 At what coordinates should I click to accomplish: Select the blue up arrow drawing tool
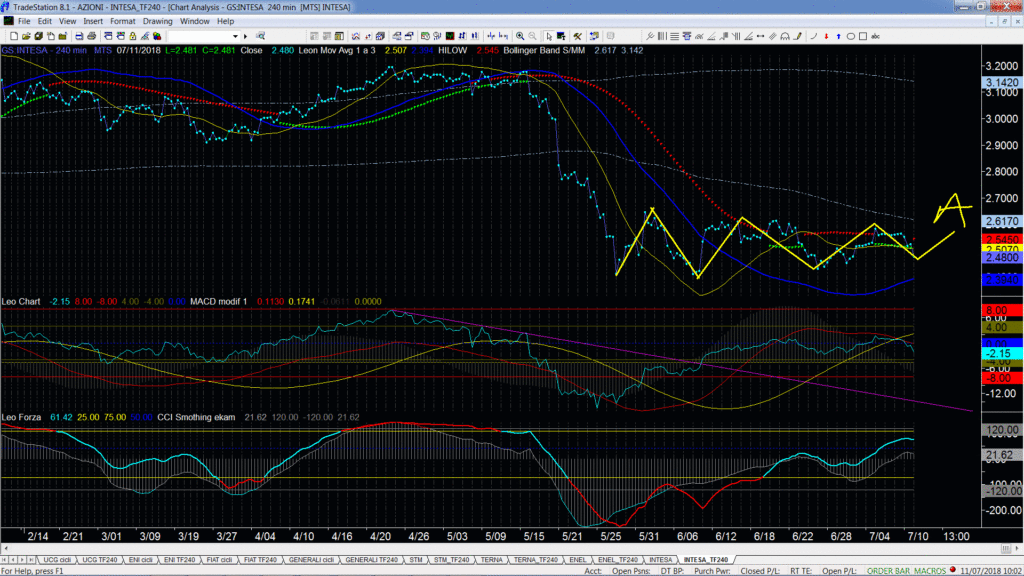(x=839, y=36)
